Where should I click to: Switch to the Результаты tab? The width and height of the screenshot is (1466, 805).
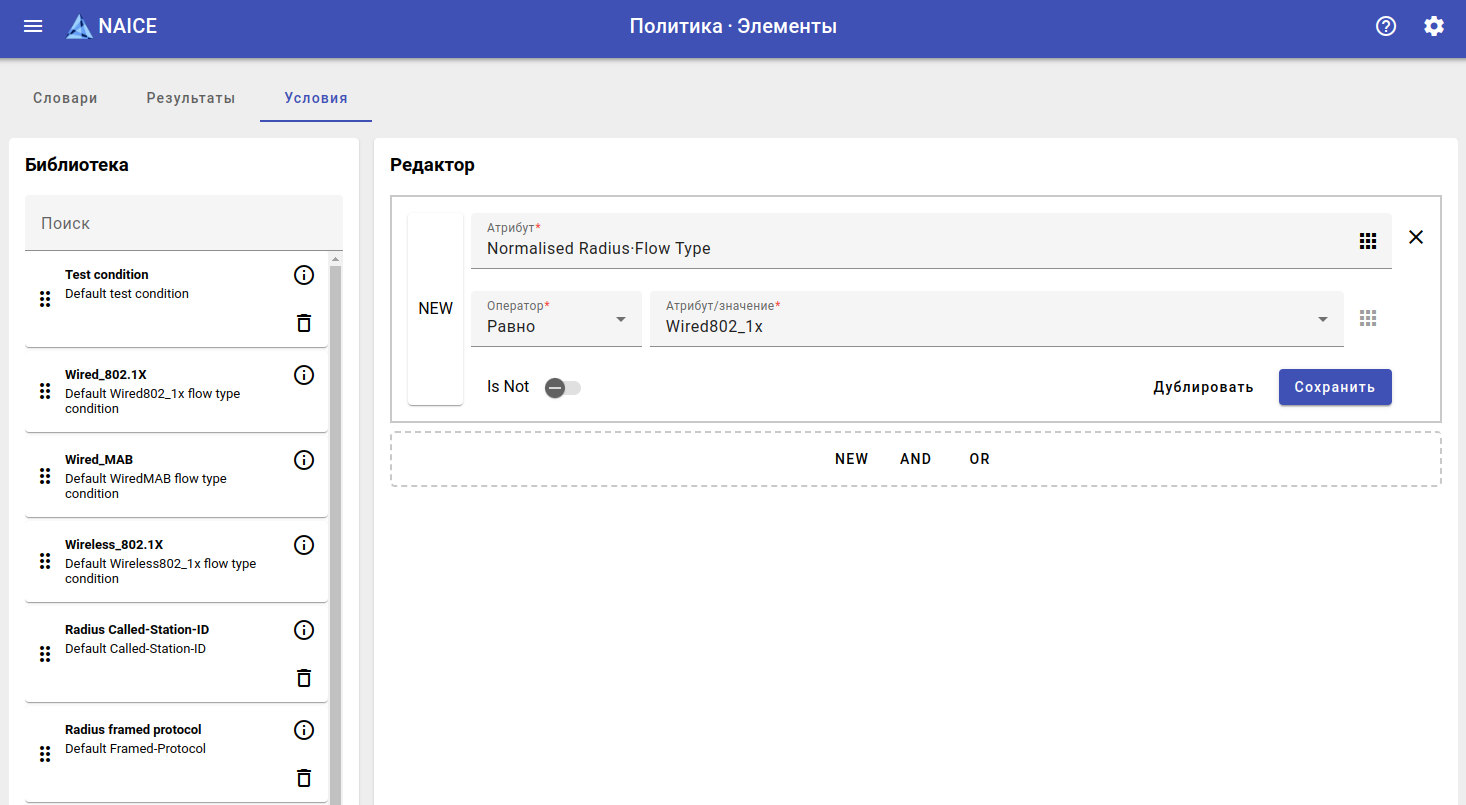click(x=190, y=98)
